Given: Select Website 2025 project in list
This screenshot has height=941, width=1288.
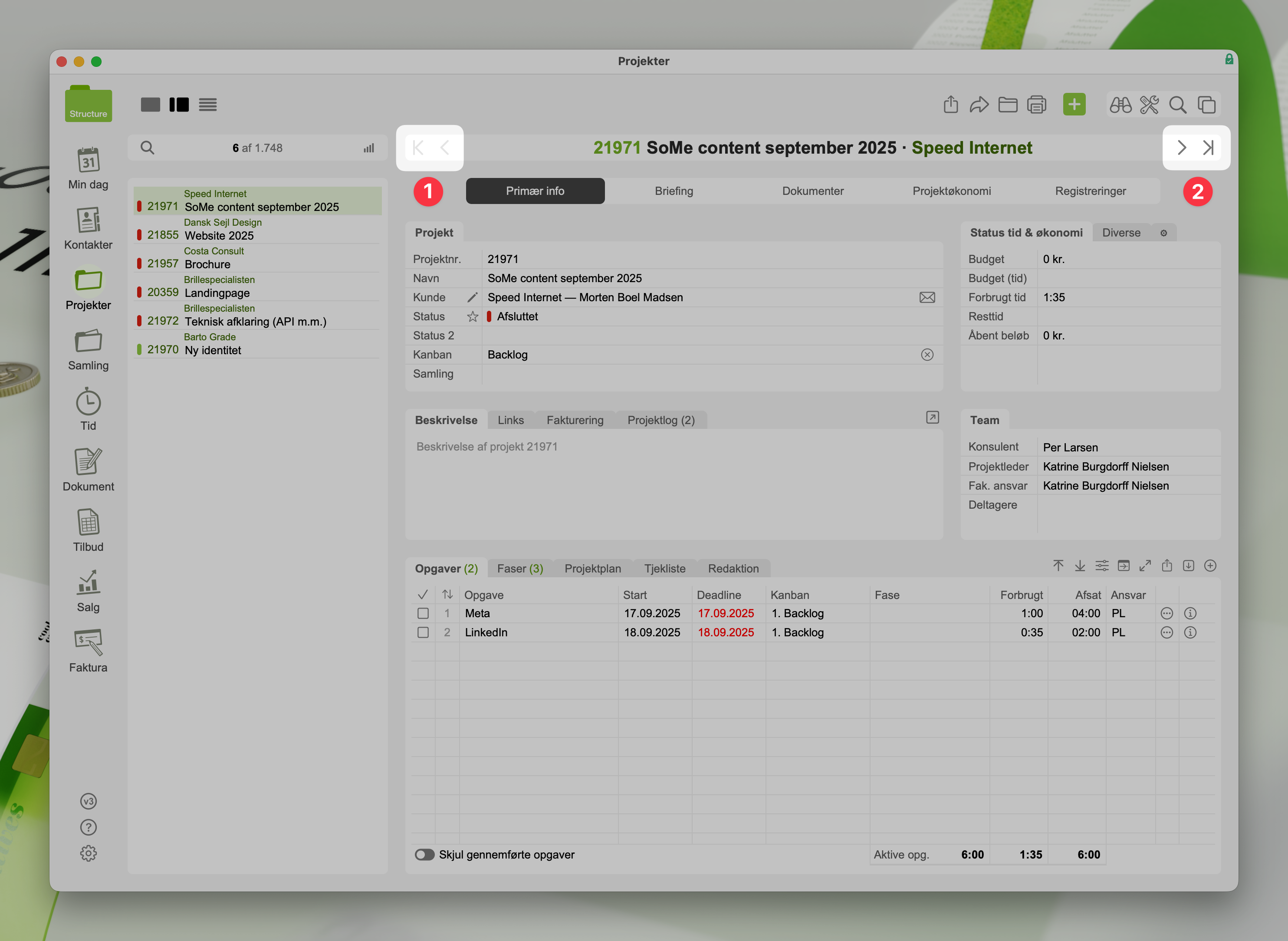Looking at the screenshot, I should click(219, 235).
